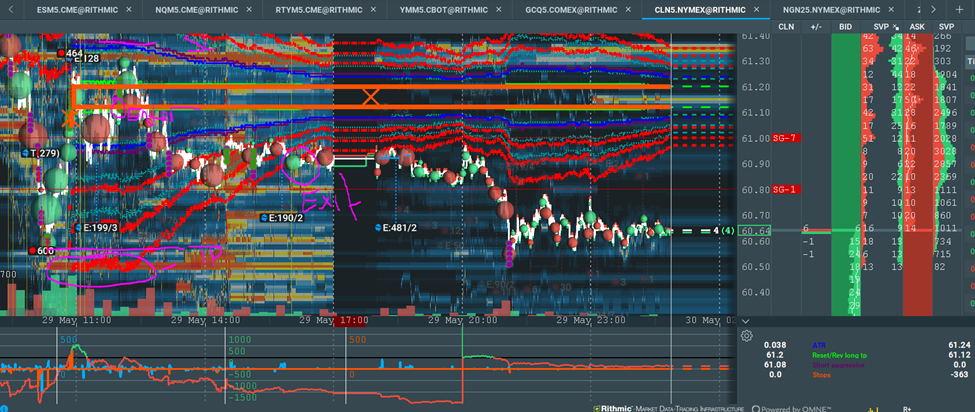
Task: Add a new instrument tab with plus
Action: pyautogui.click(x=958, y=10)
